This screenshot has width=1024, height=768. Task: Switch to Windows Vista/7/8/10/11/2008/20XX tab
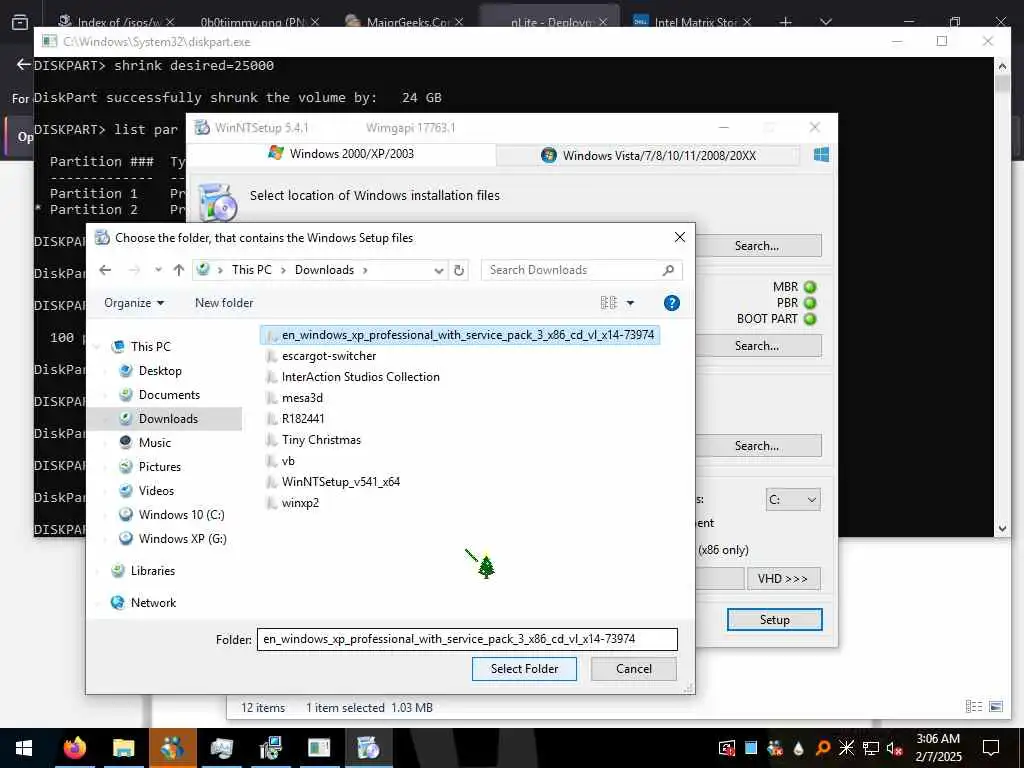(x=648, y=155)
